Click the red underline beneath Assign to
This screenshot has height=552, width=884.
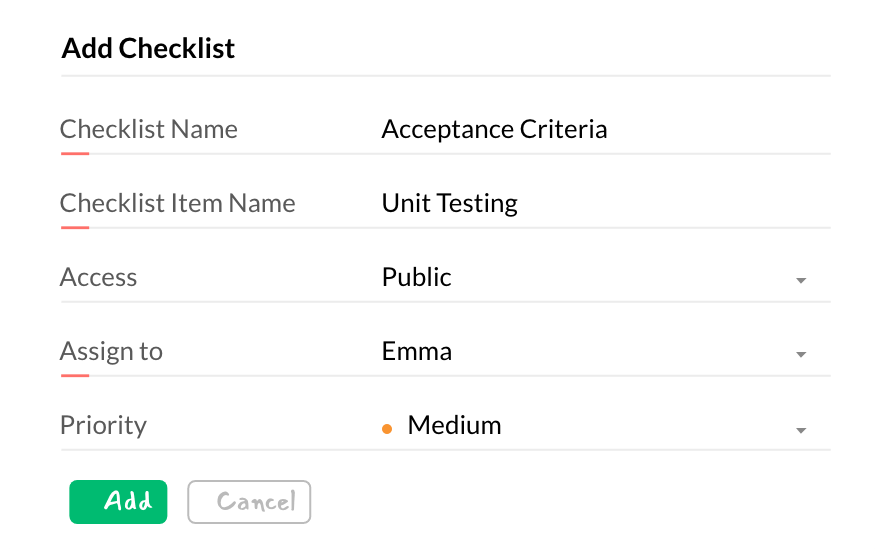[x=75, y=376]
